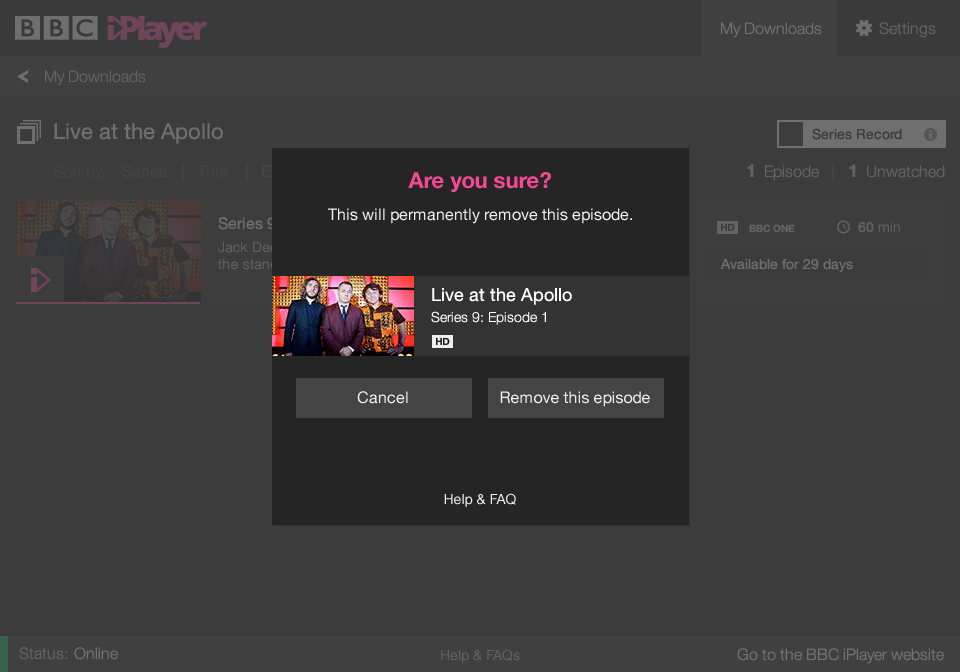
Task: Click the HD badge next to BBC ONE
Action: coord(727,228)
